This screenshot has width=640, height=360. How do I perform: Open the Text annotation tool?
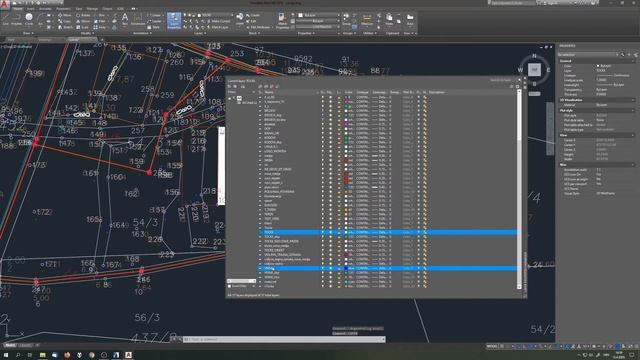point(125,19)
